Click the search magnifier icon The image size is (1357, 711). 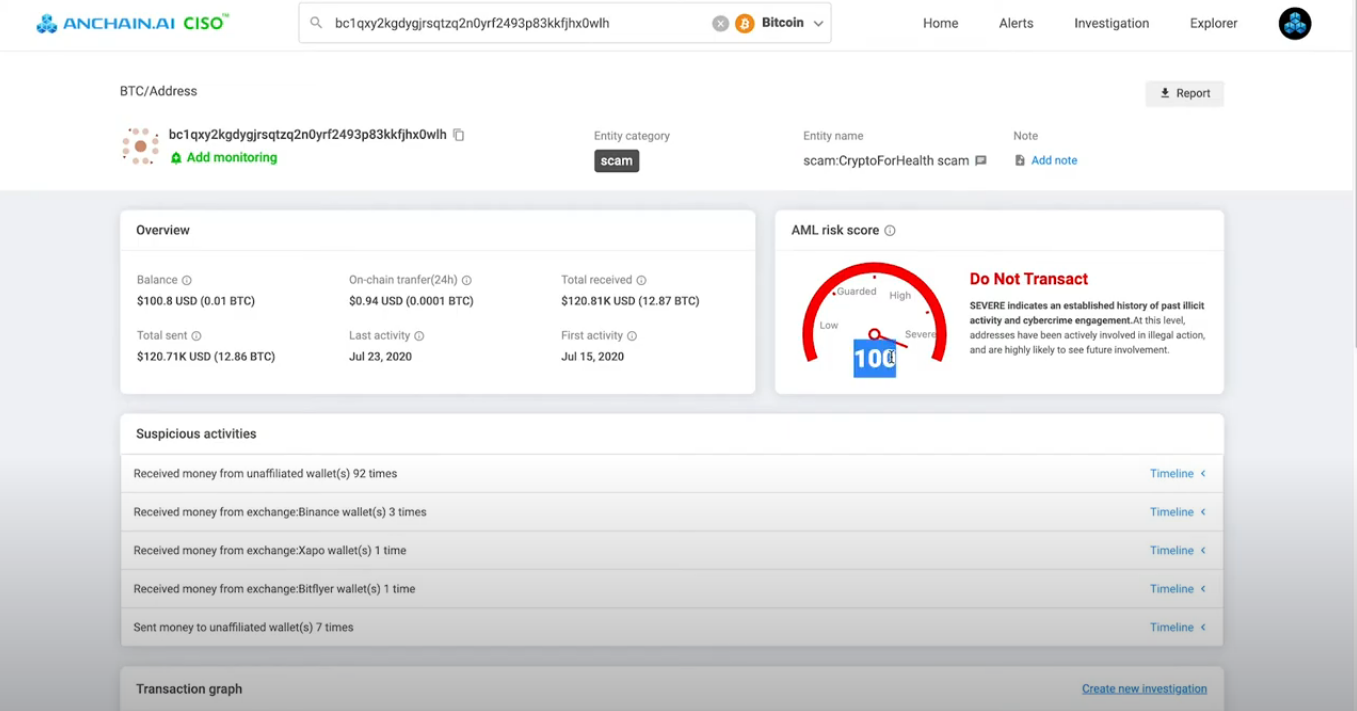pos(316,23)
